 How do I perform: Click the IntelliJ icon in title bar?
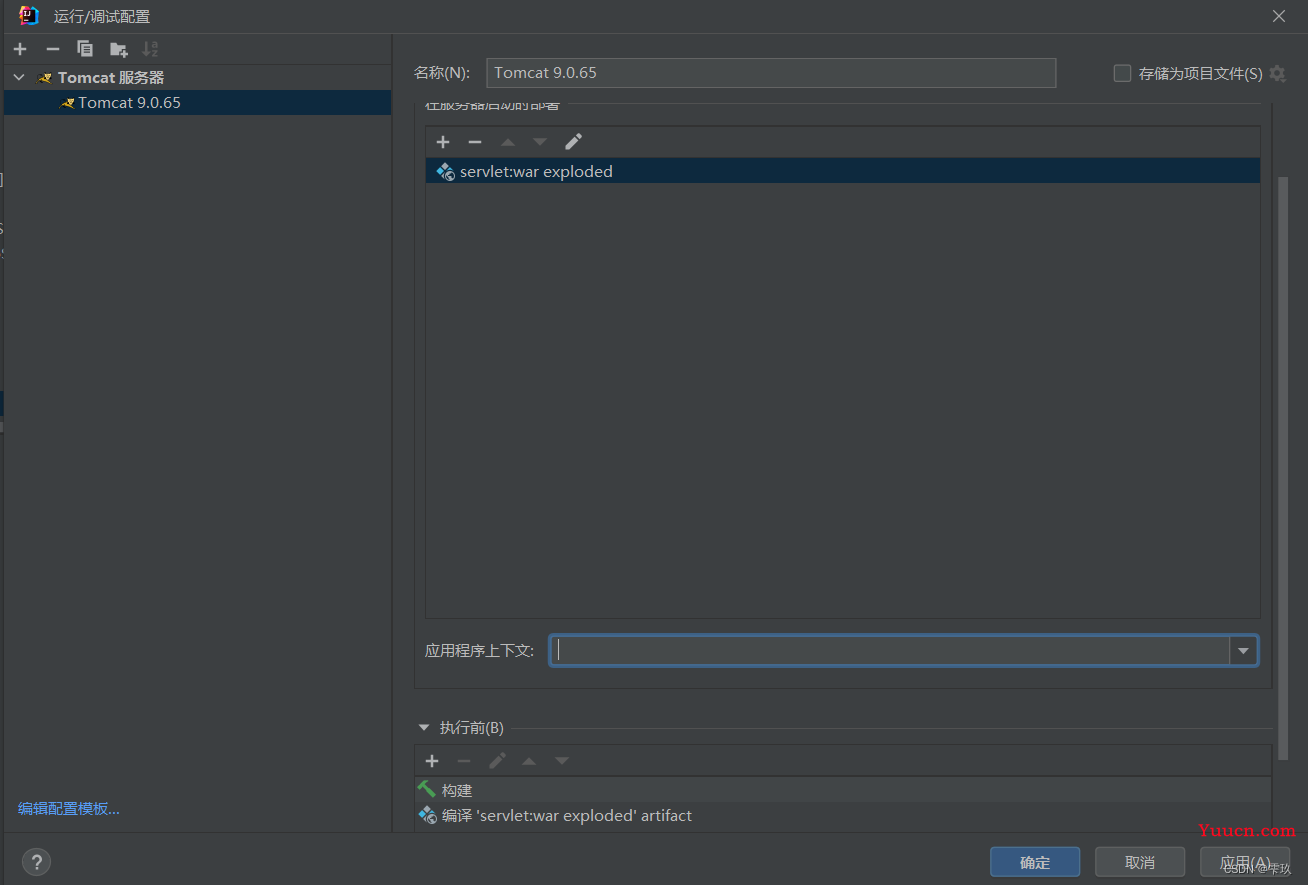tap(29, 16)
